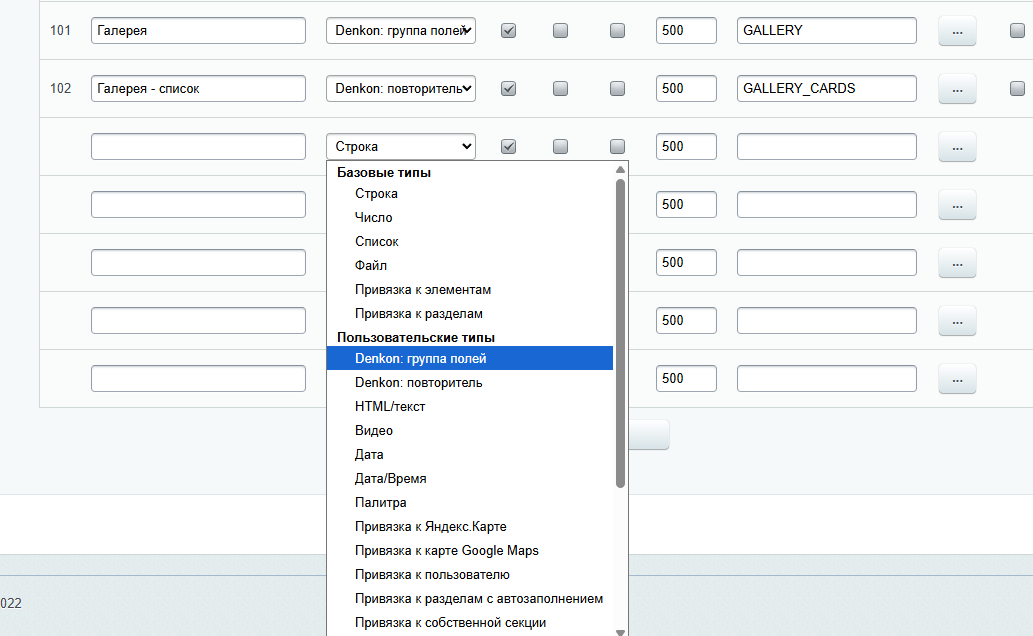
Task: Select 'Привязка к разделам' option
Action: coord(470,314)
